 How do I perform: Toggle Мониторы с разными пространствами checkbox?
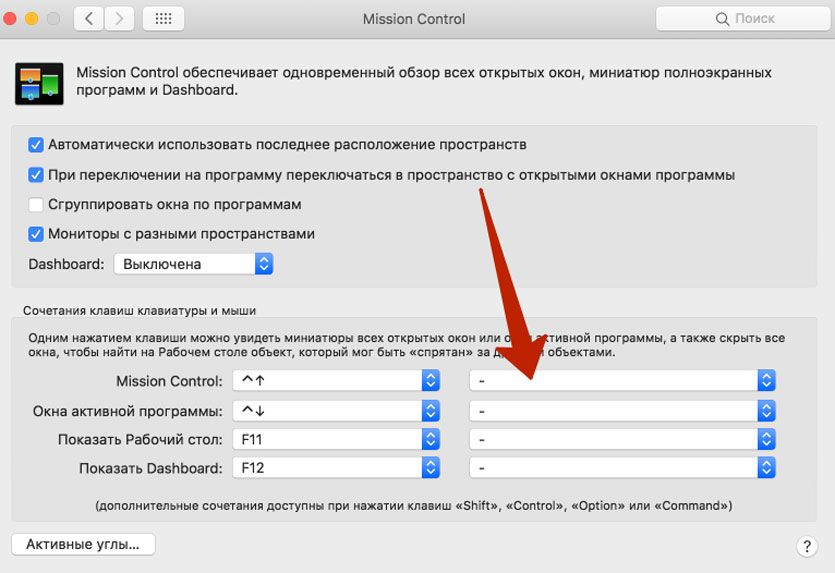point(36,234)
